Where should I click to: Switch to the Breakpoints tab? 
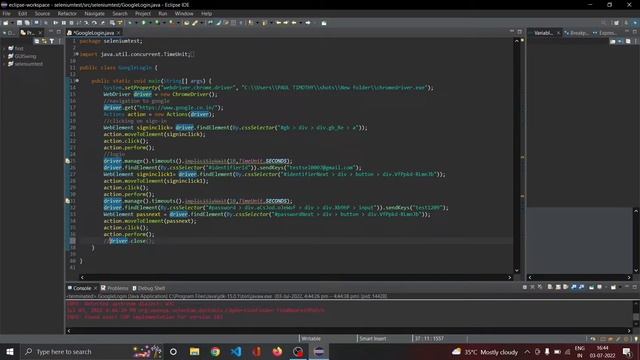coord(577,33)
